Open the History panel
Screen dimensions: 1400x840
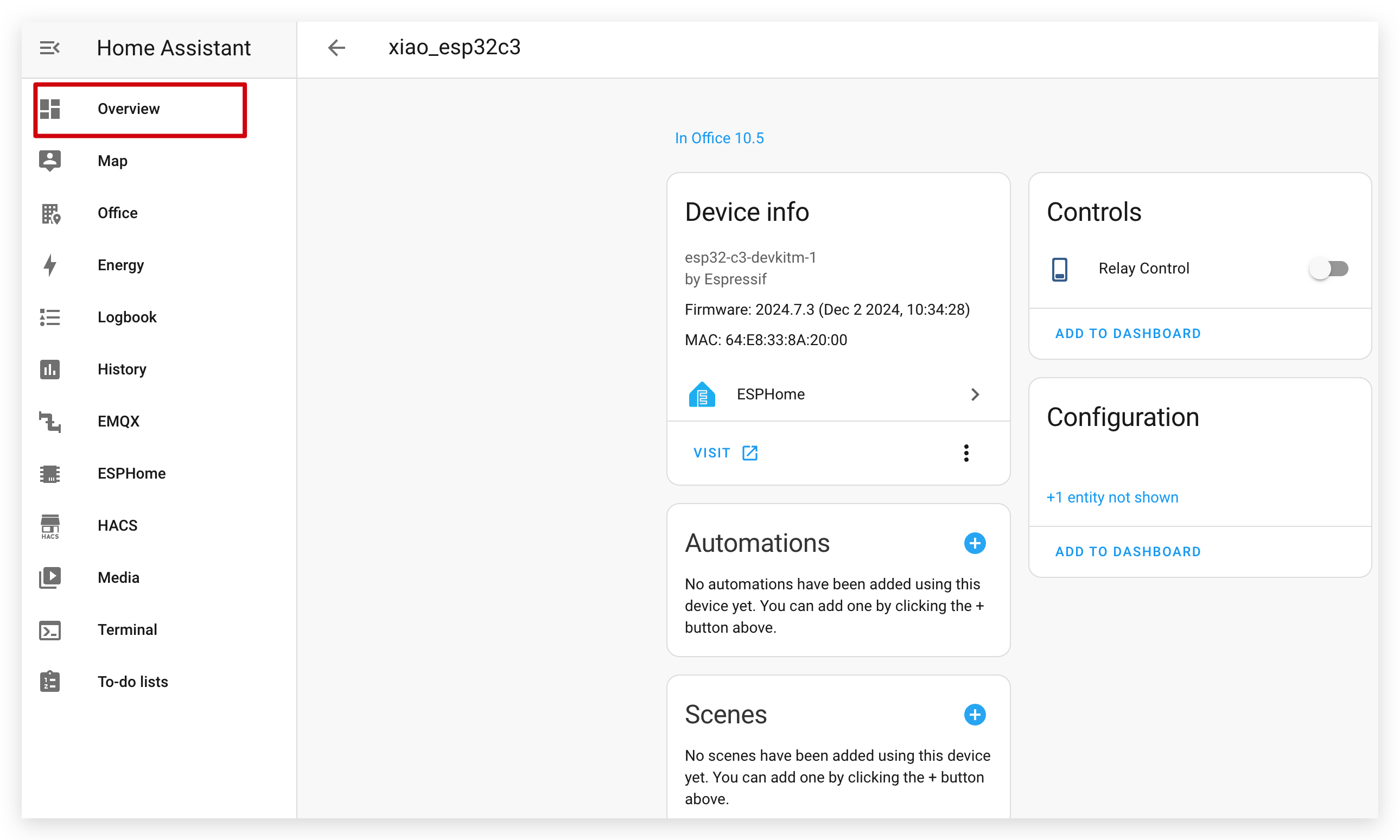[159, 370]
